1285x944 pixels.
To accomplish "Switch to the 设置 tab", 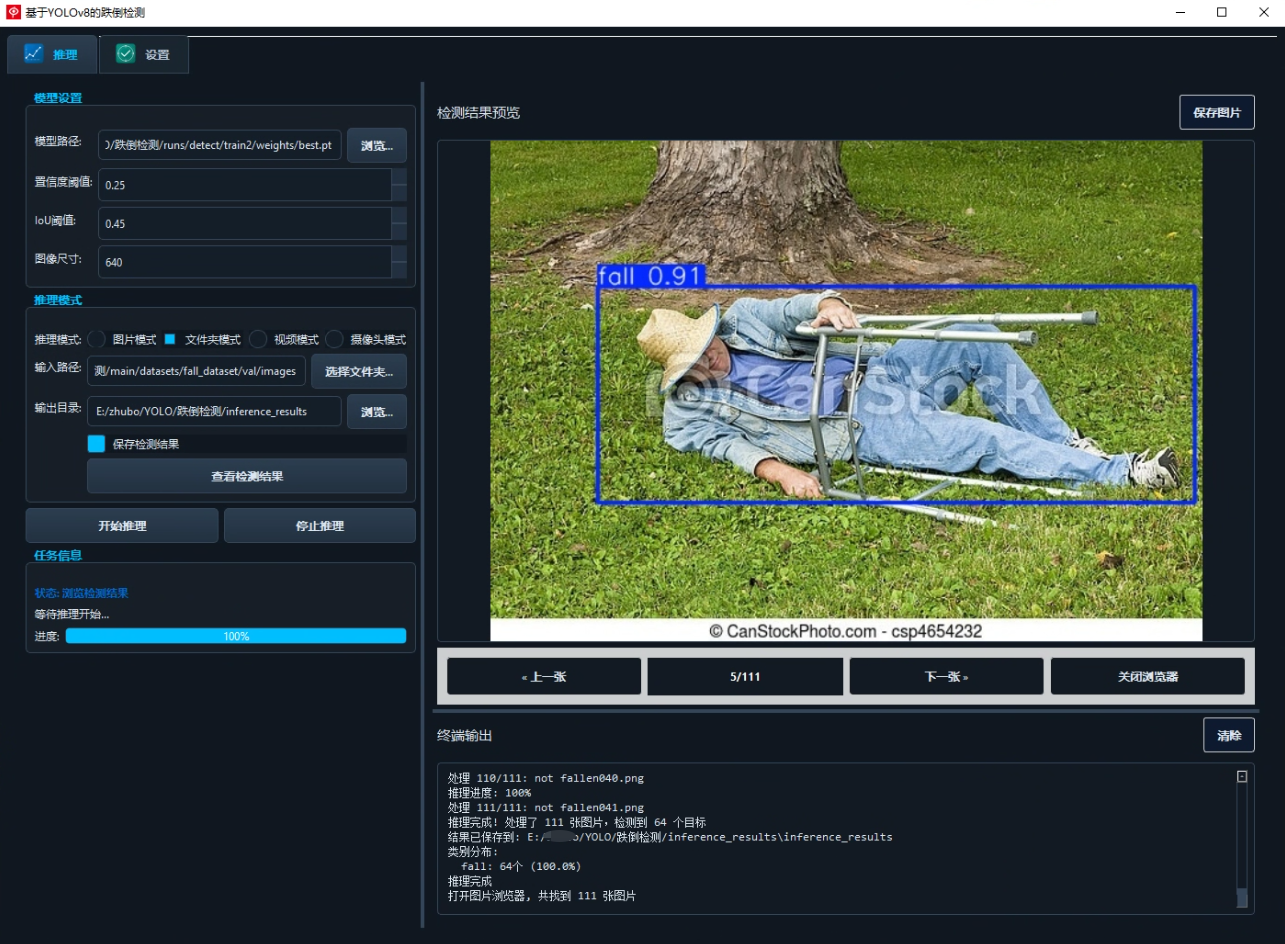I will click(x=144, y=54).
